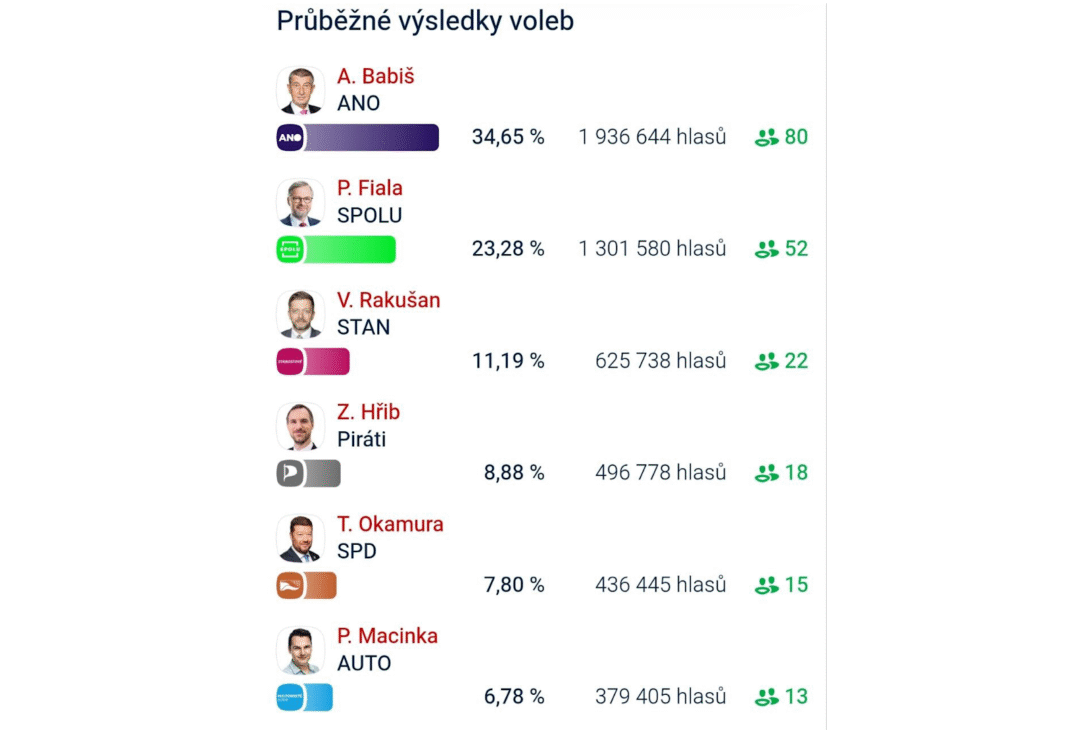
Task: Click the seats icon showing 80 mandates
Action: 767,138
